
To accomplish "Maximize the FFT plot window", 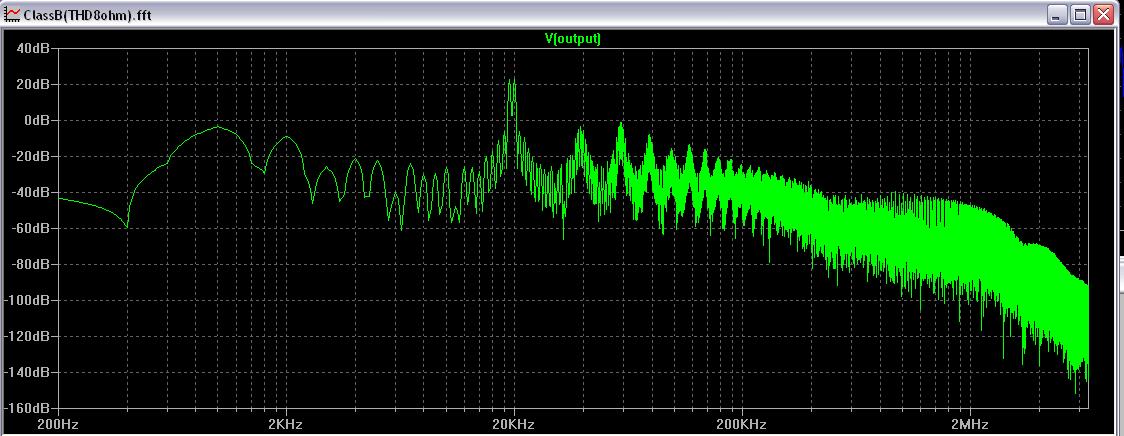I will coord(1080,14).
